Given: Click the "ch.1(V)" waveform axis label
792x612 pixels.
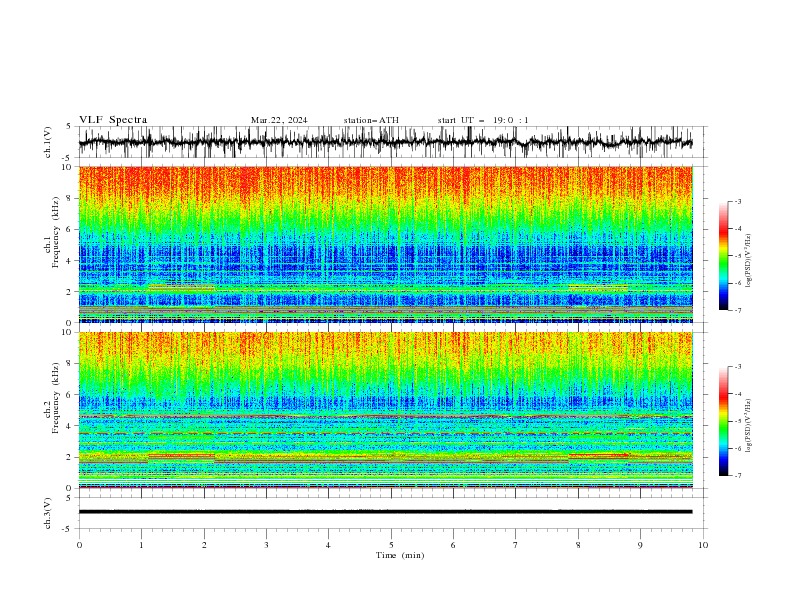Looking at the screenshot, I should (48, 142).
